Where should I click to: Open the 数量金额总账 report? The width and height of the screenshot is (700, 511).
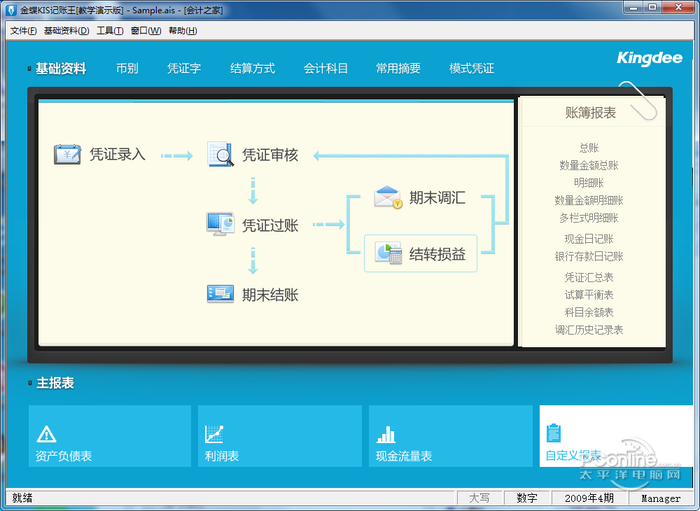point(589,165)
